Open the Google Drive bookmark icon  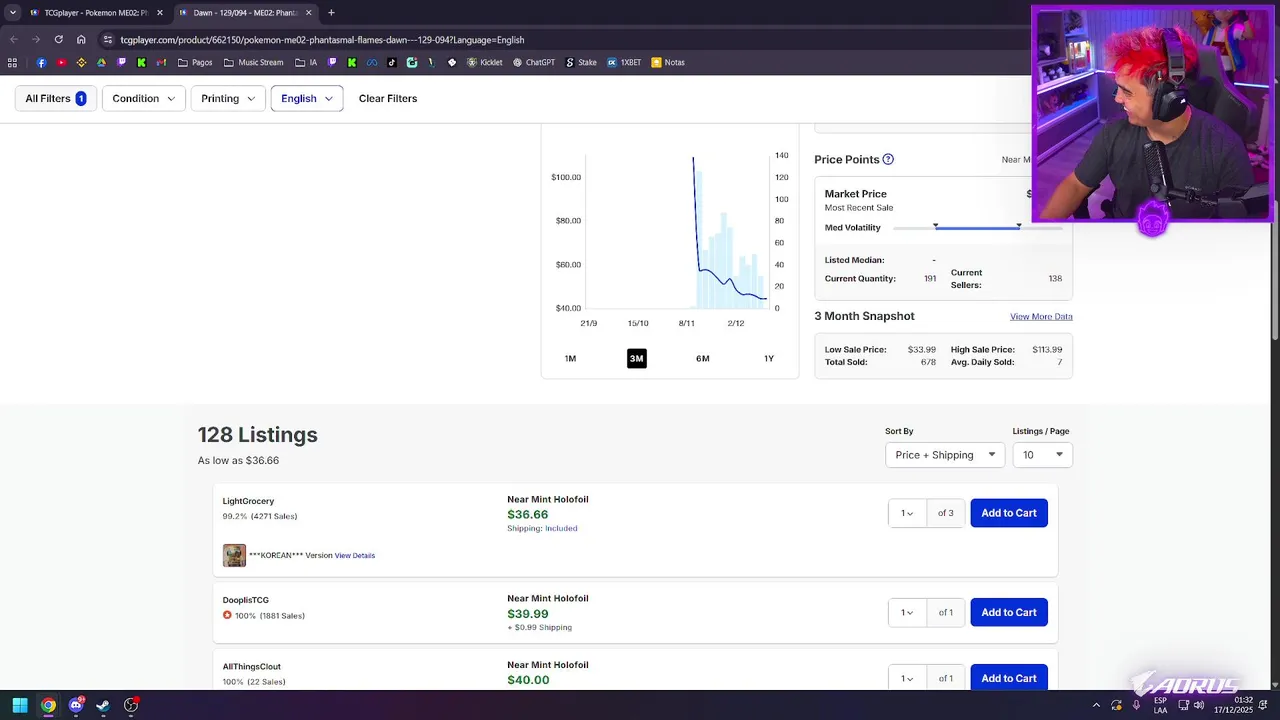(x=101, y=62)
